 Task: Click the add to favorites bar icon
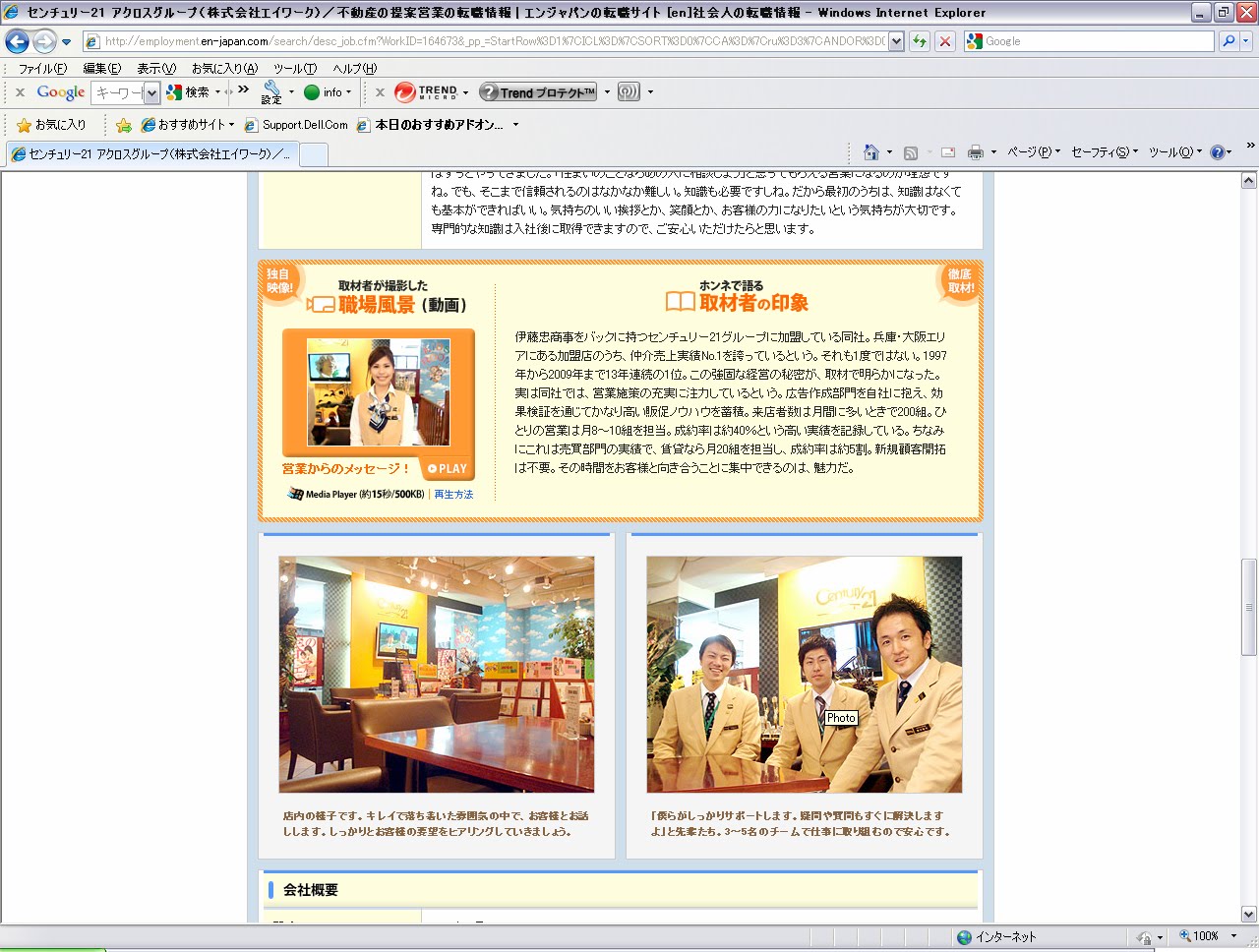(123, 125)
